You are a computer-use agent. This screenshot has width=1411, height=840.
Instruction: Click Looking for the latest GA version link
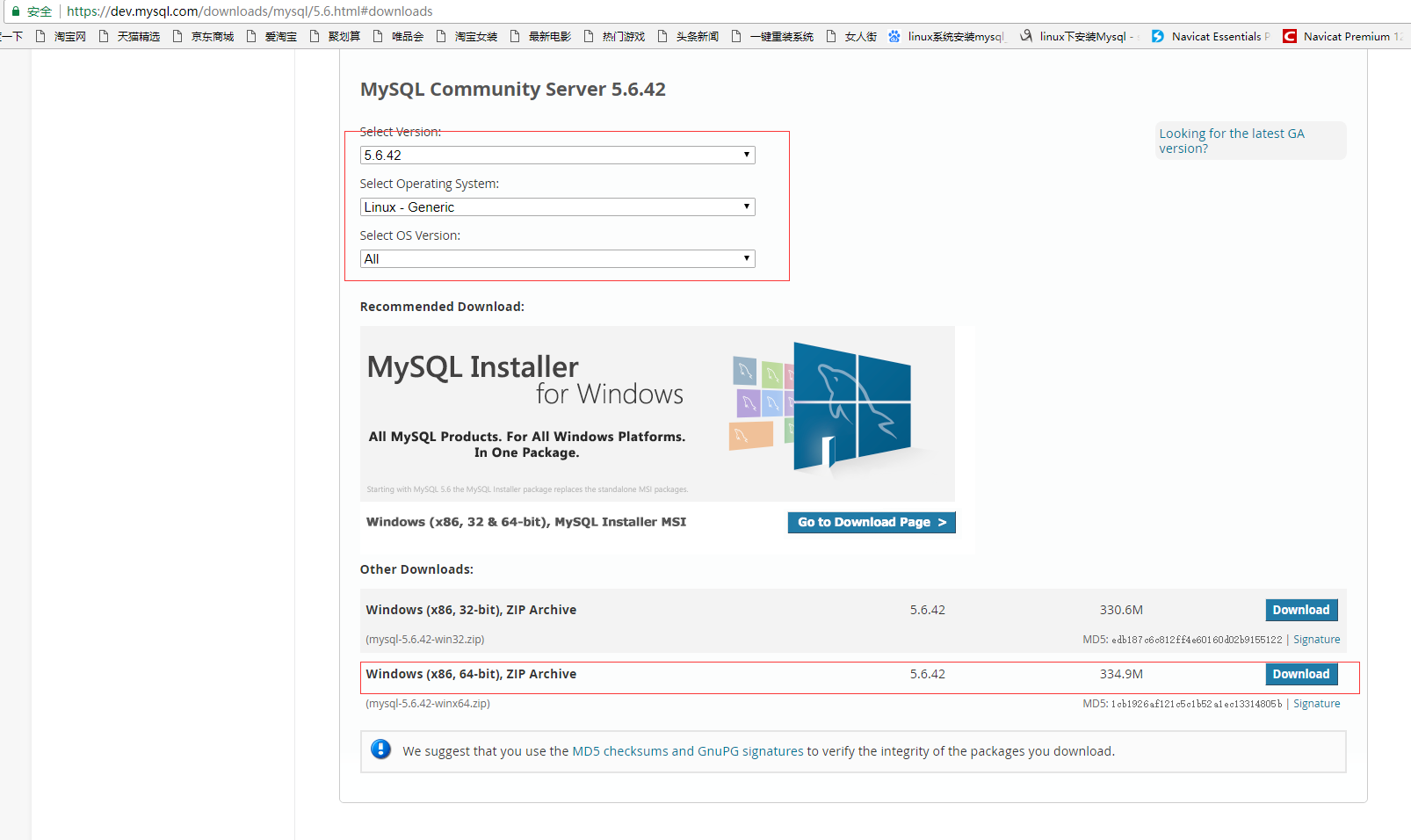tap(1230, 141)
